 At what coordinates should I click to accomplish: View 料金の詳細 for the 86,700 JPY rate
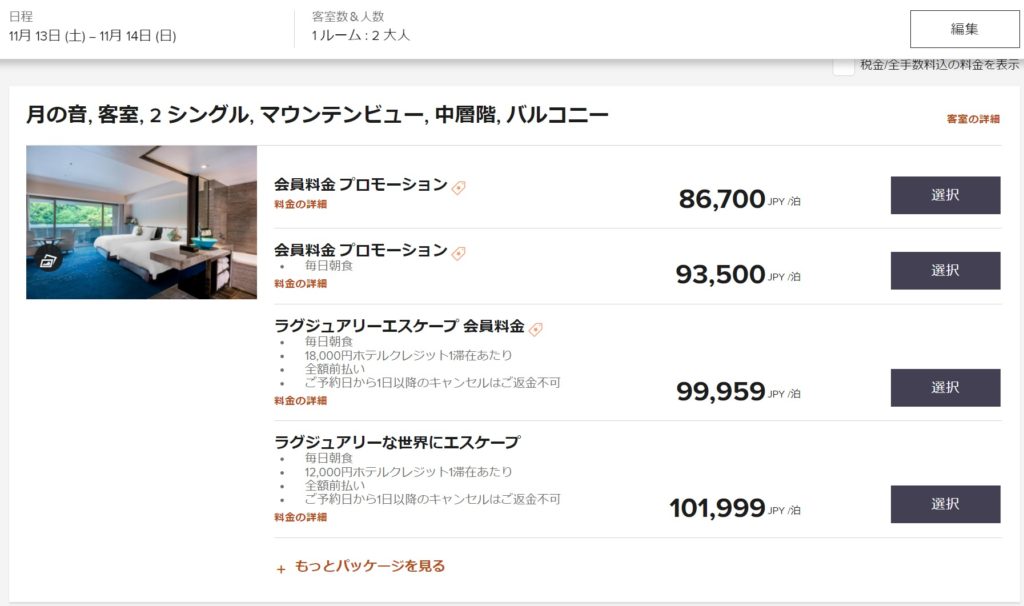coord(300,205)
